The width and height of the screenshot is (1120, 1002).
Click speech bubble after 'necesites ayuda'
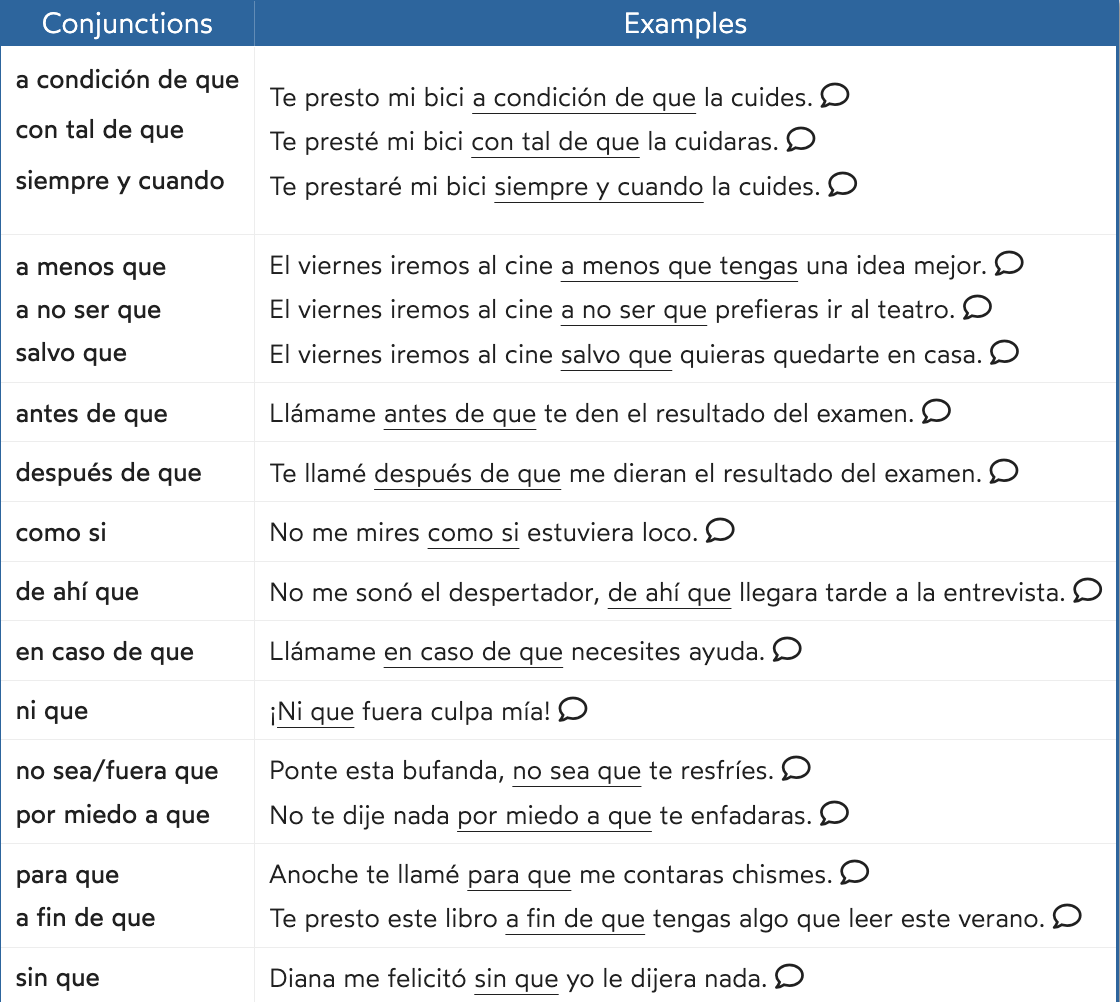(788, 650)
